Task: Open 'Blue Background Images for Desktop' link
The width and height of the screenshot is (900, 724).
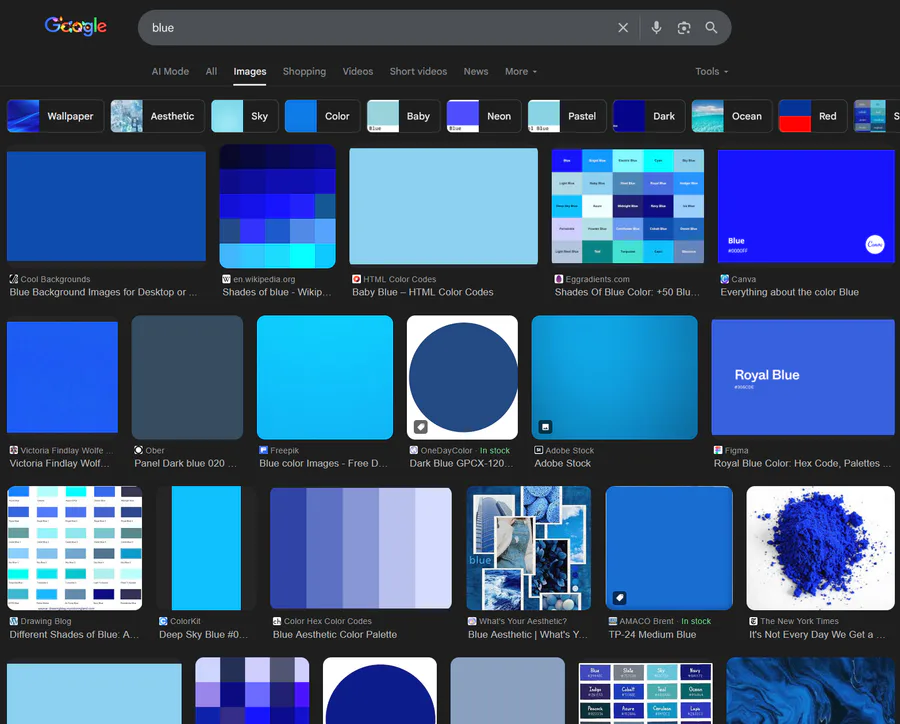Action: point(103,292)
